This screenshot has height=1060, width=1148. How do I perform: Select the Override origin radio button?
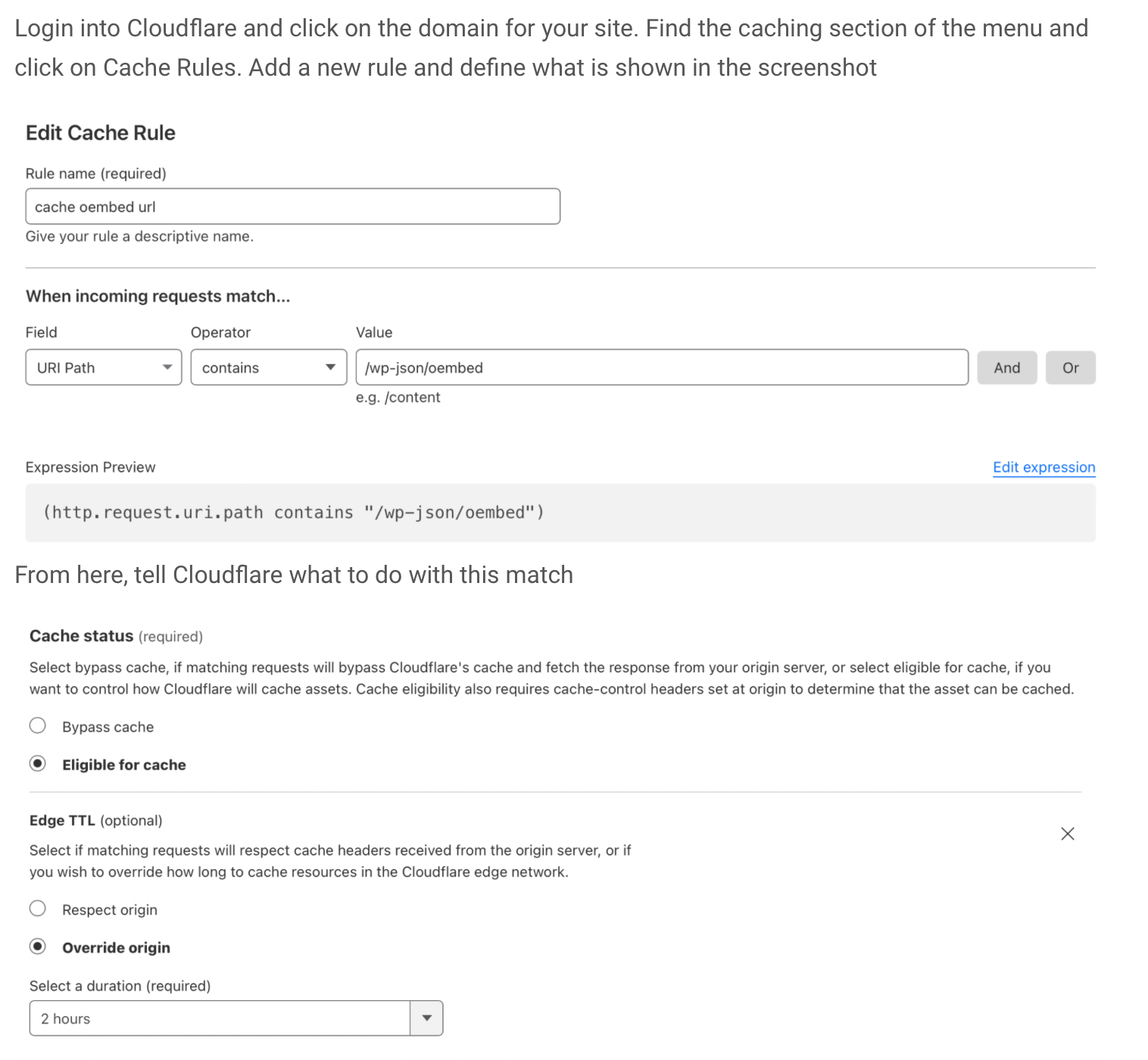point(38,946)
